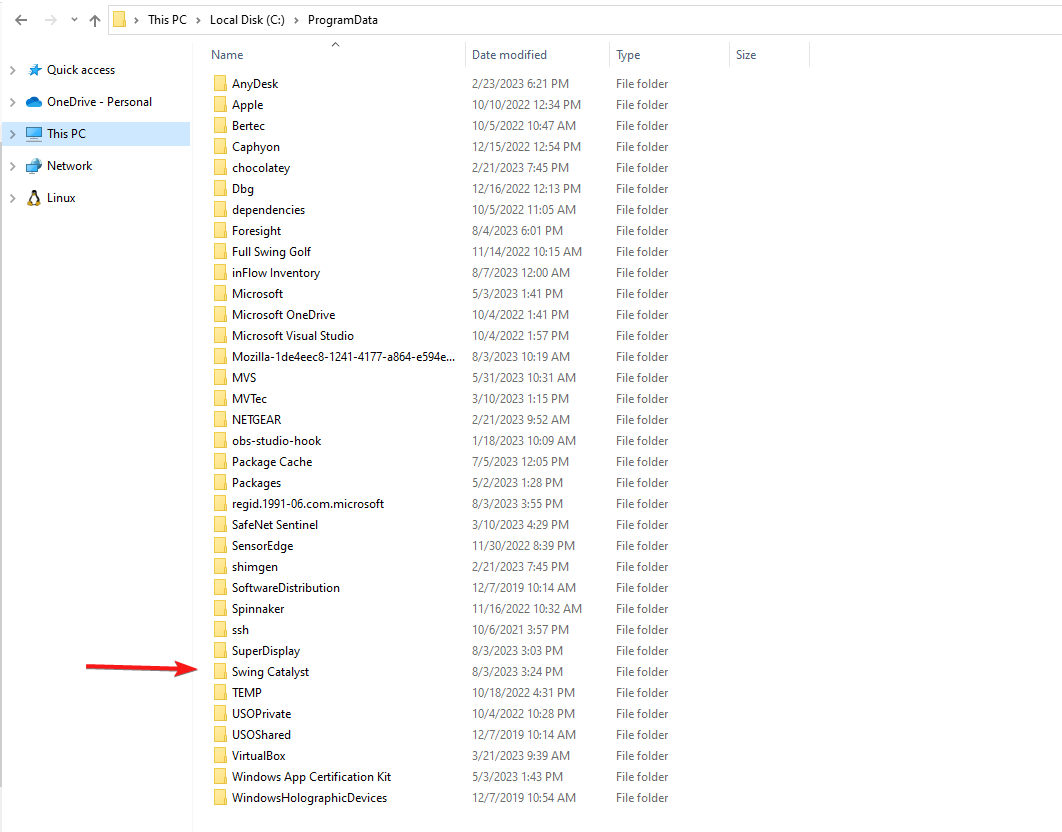Image resolution: width=1062 pixels, height=832 pixels.
Task: Select the Packages folder name
Action: click(256, 483)
